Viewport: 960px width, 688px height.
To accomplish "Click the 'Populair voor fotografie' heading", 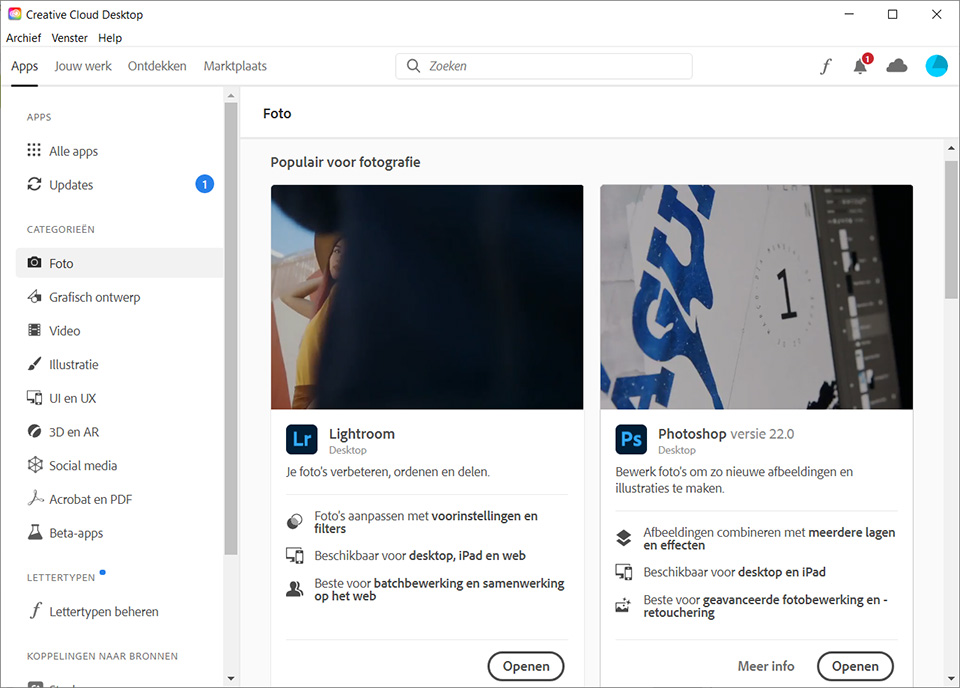I will tap(345, 162).
